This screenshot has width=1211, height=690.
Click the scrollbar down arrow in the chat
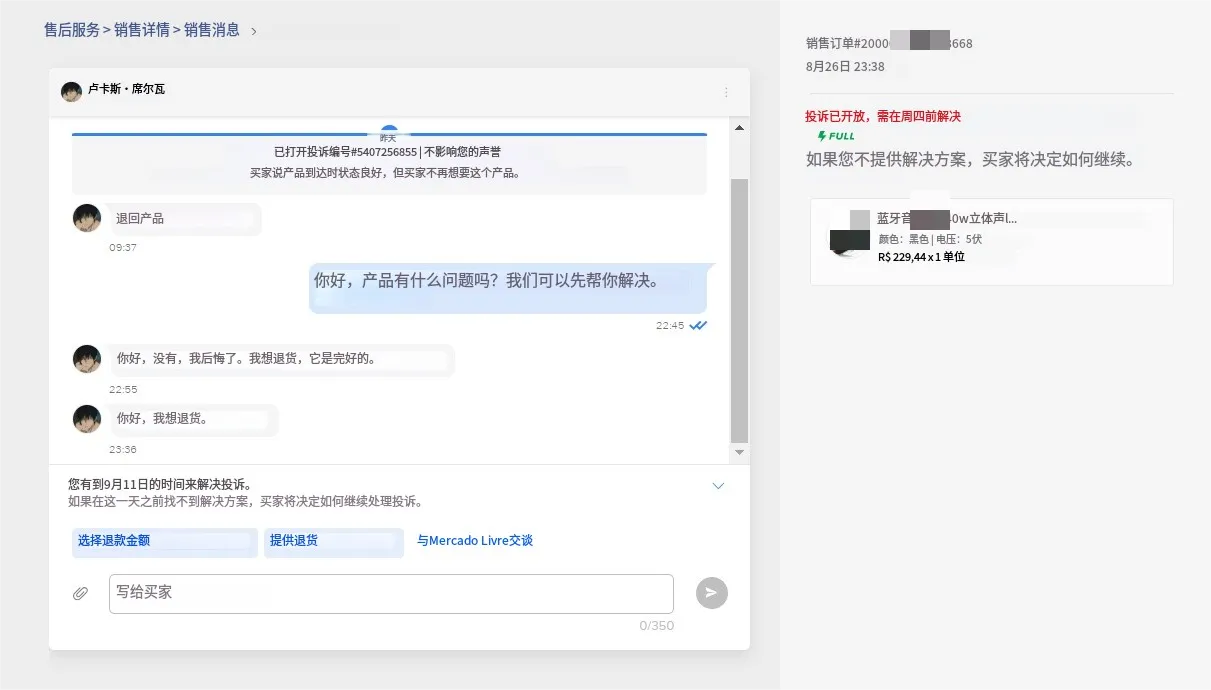coord(739,451)
